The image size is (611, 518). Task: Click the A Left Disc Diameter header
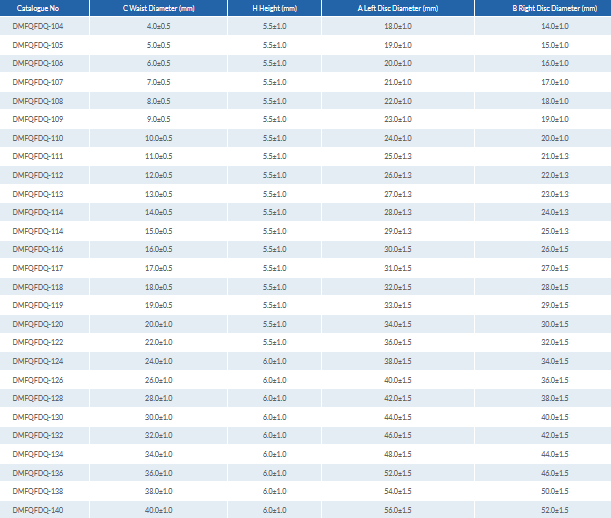pyautogui.click(x=398, y=8)
